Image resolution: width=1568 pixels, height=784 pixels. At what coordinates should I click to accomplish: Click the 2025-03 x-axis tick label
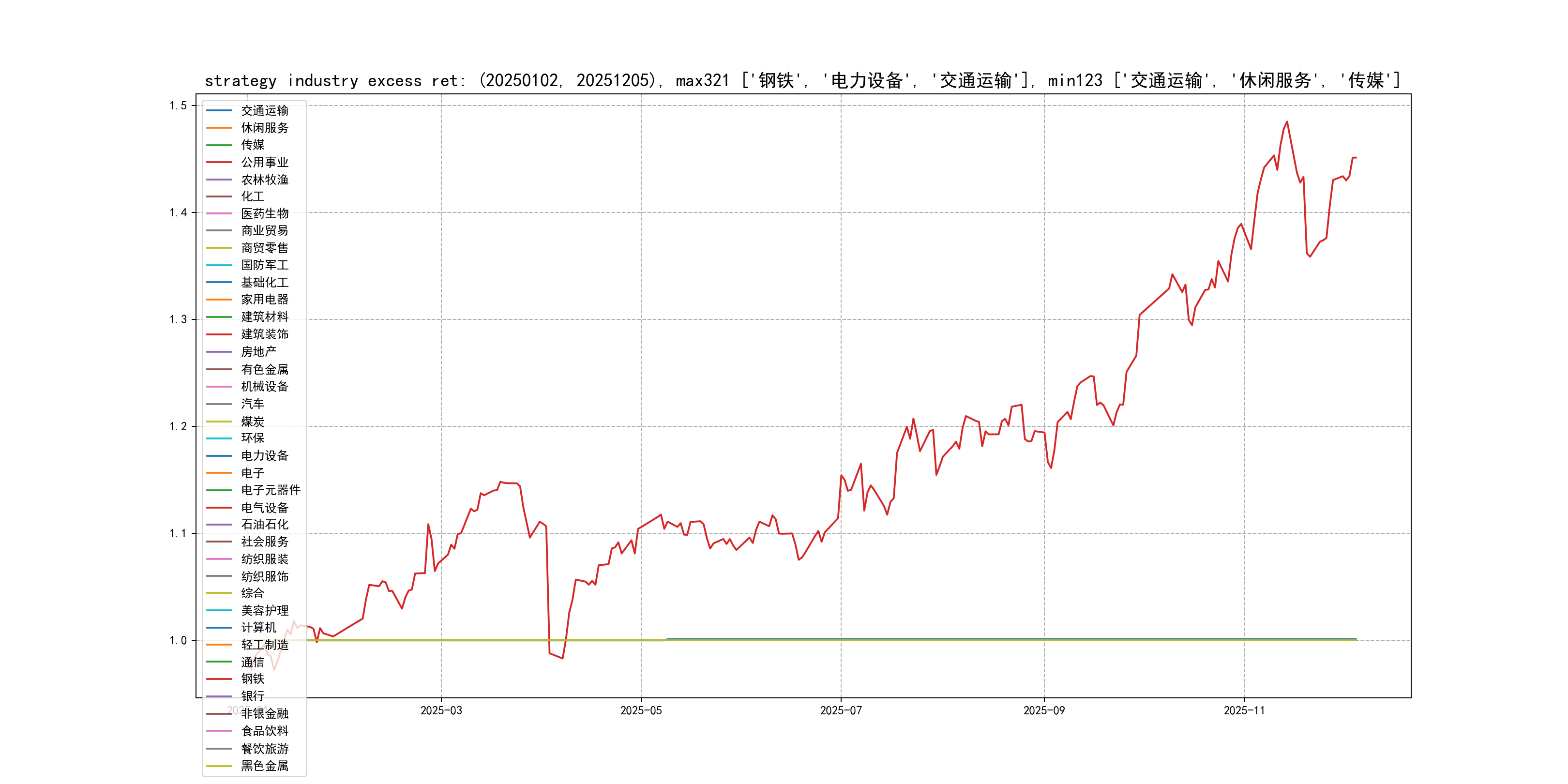click(441, 710)
